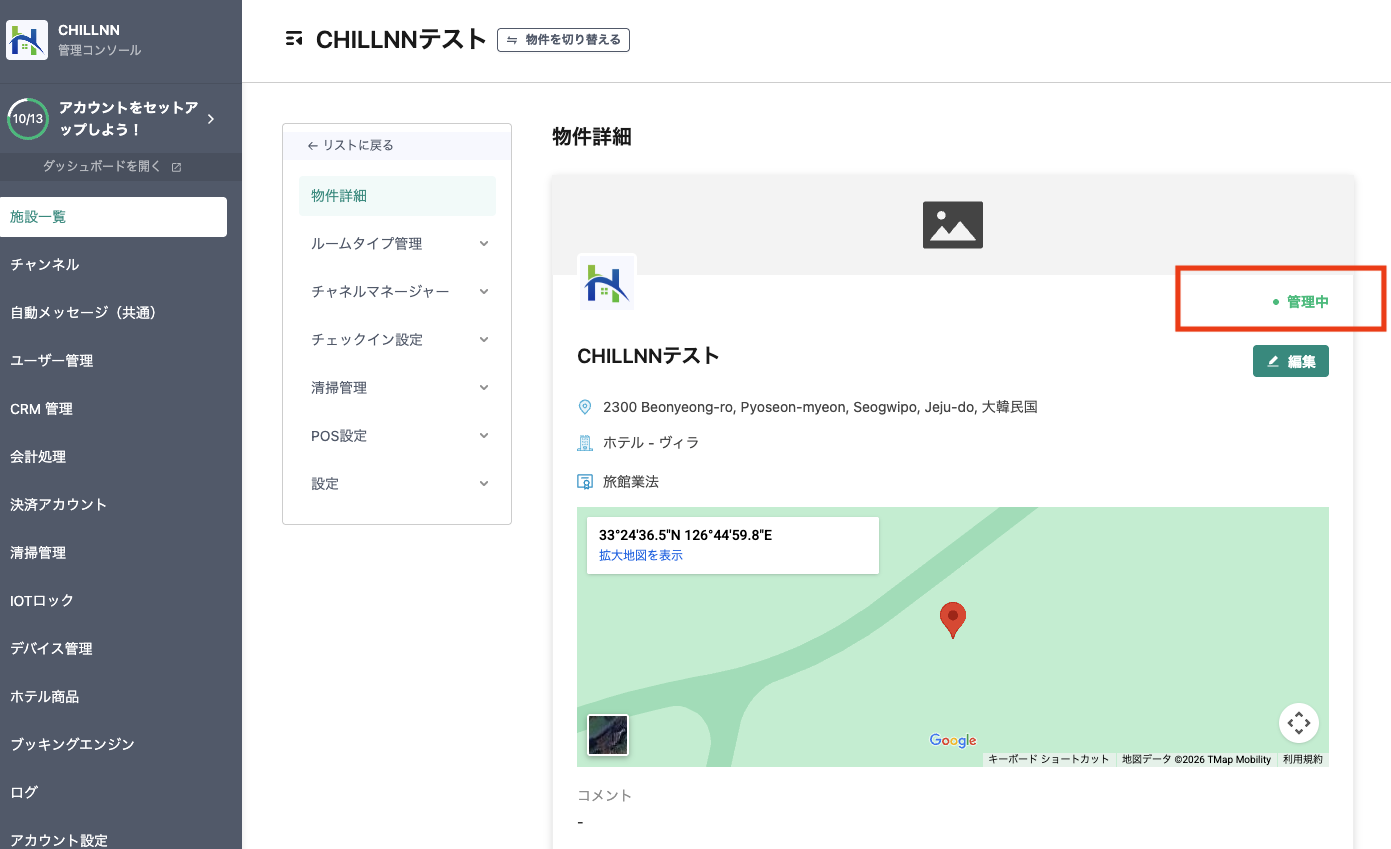Open account setup chevron arrow

pyautogui.click(x=211, y=119)
